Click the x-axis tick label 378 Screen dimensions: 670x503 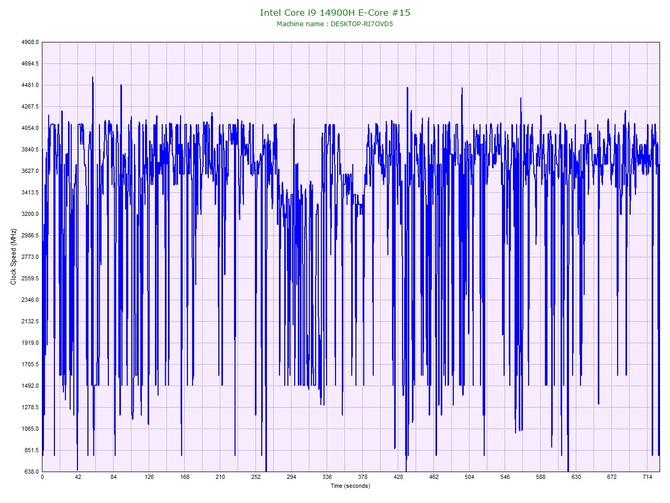point(363,477)
